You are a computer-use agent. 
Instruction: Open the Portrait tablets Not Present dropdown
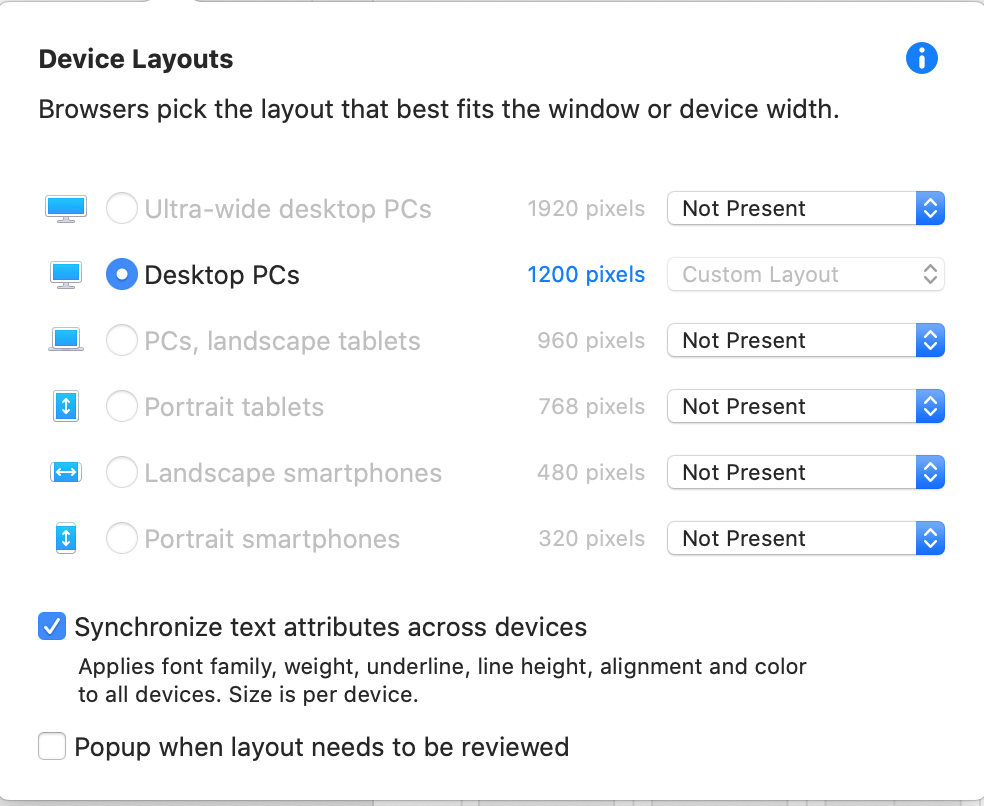pyautogui.click(x=806, y=406)
